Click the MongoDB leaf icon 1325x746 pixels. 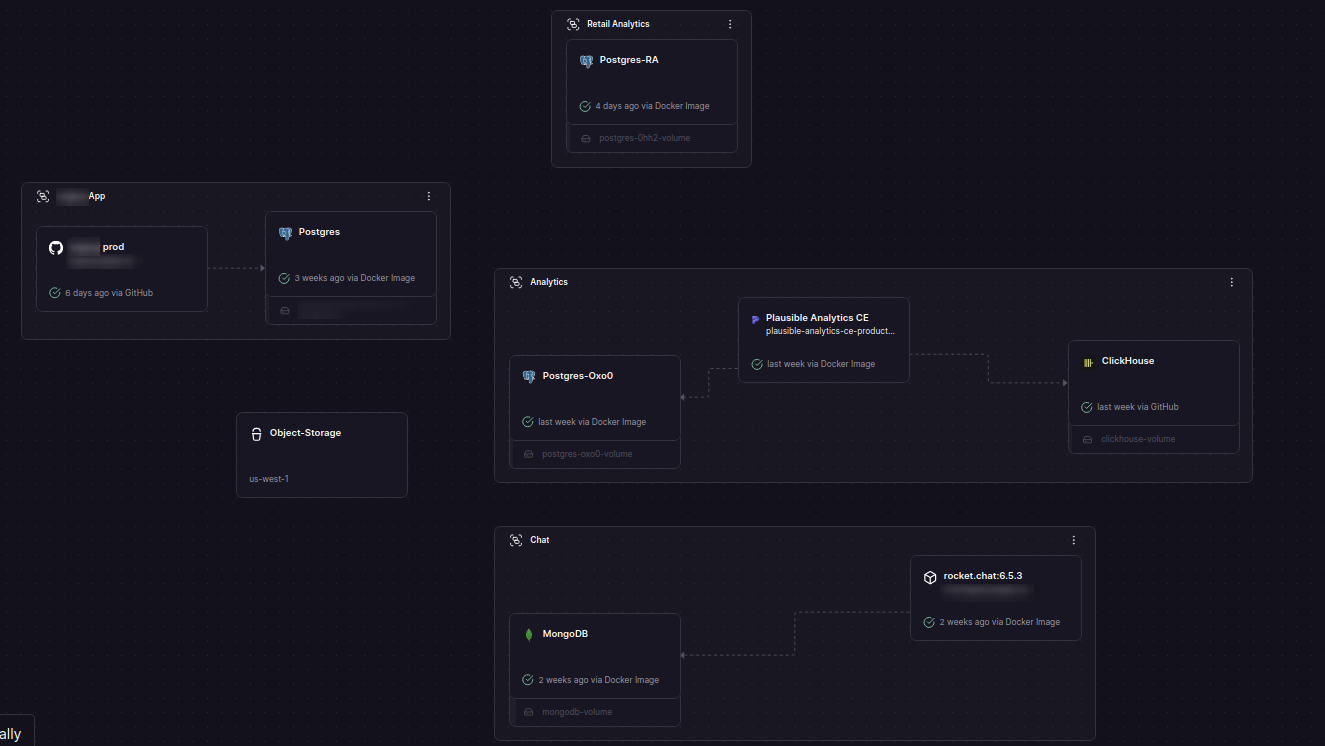click(x=529, y=634)
